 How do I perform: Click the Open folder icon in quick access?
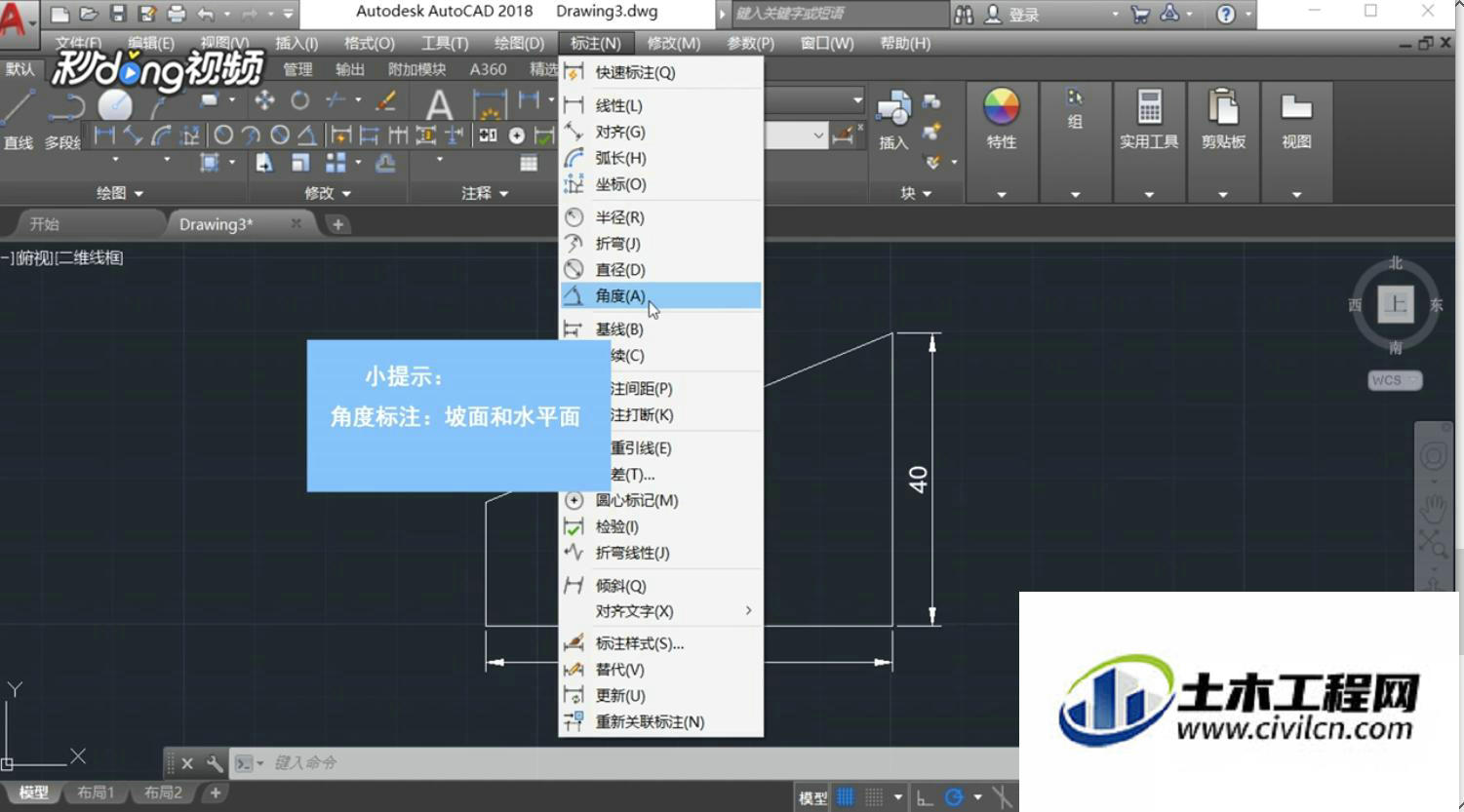pos(89,14)
